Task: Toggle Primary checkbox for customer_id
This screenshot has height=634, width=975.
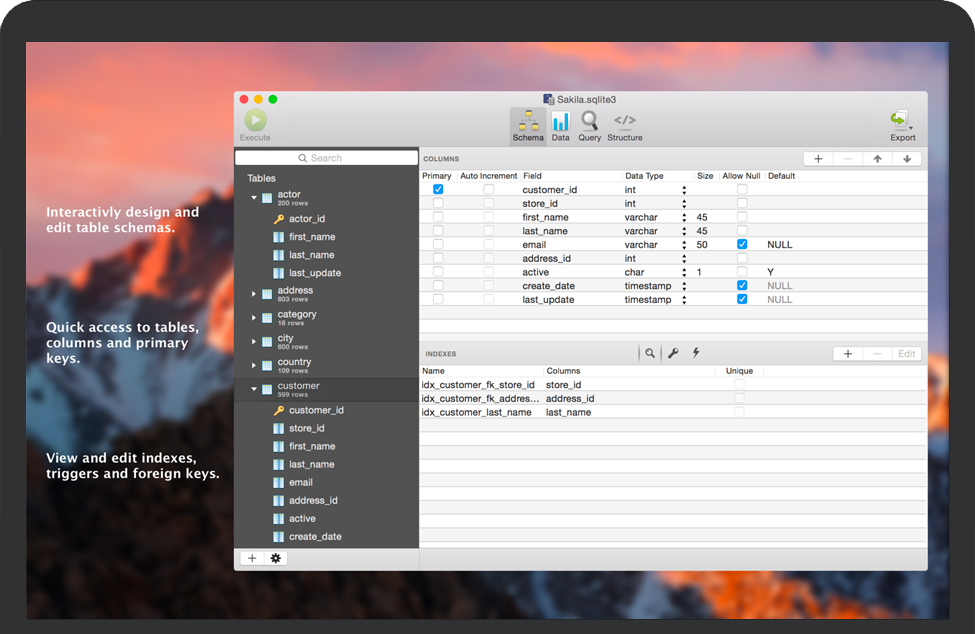Action: [438, 189]
